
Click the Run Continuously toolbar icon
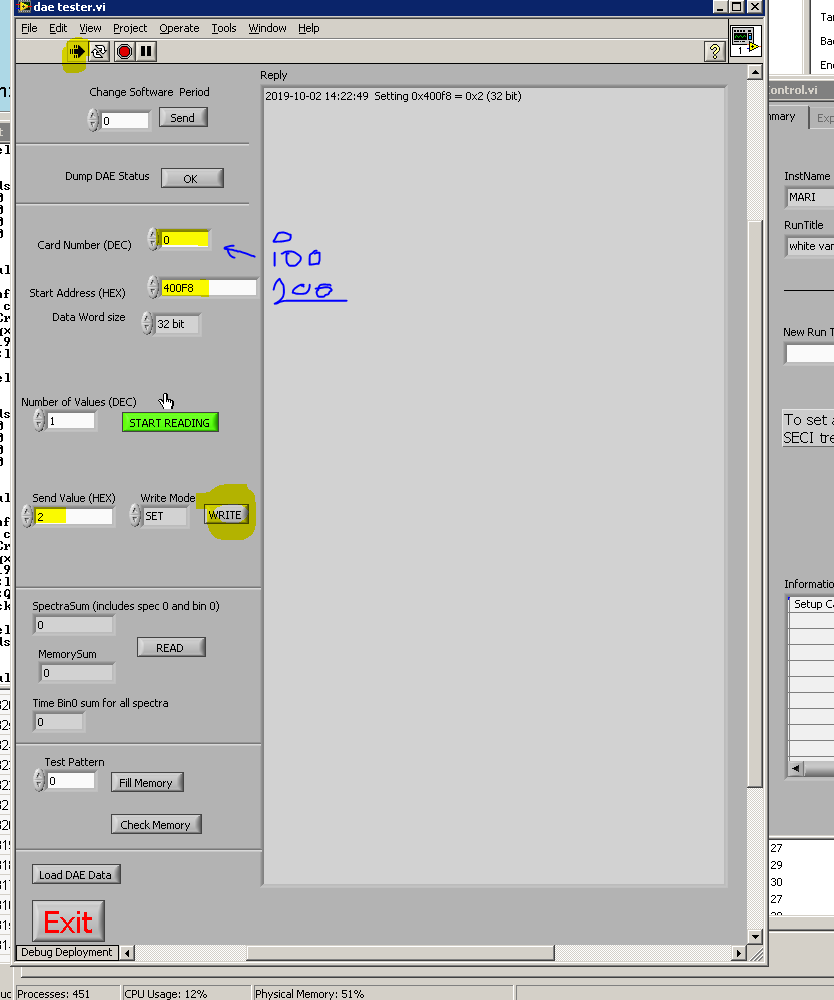point(97,51)
